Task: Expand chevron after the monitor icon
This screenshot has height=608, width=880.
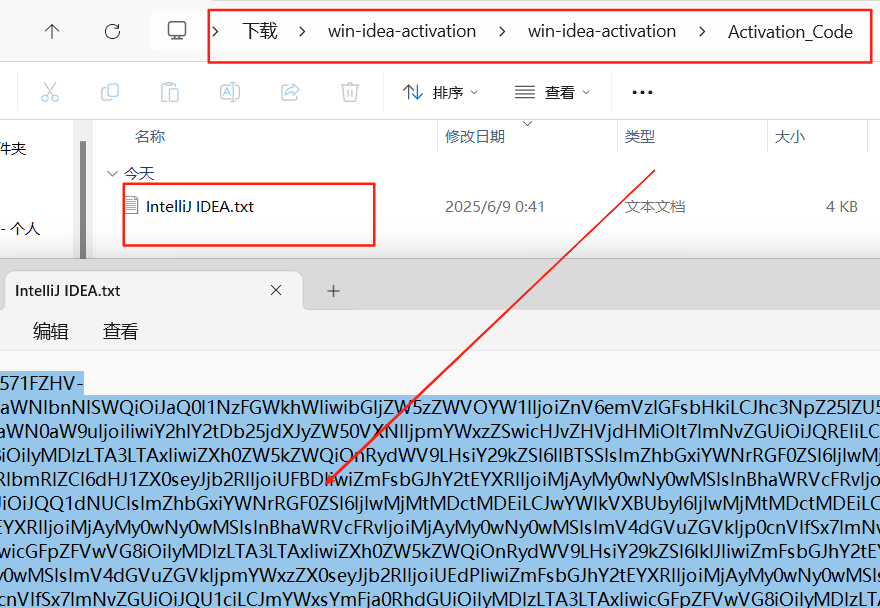Action: [216, 31]
